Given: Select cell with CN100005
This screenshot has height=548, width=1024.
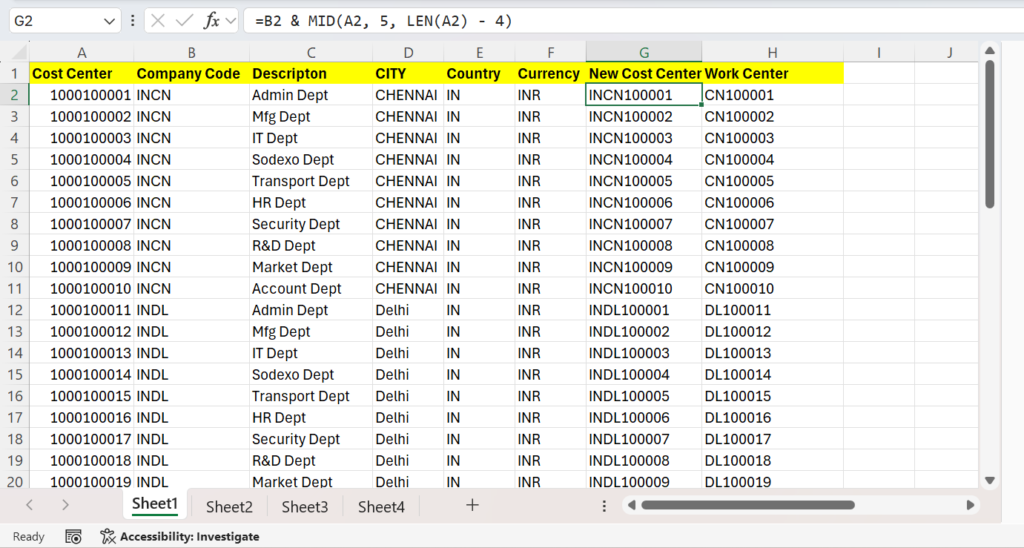Looking at the screenshot, I should [x=772, y=181].
